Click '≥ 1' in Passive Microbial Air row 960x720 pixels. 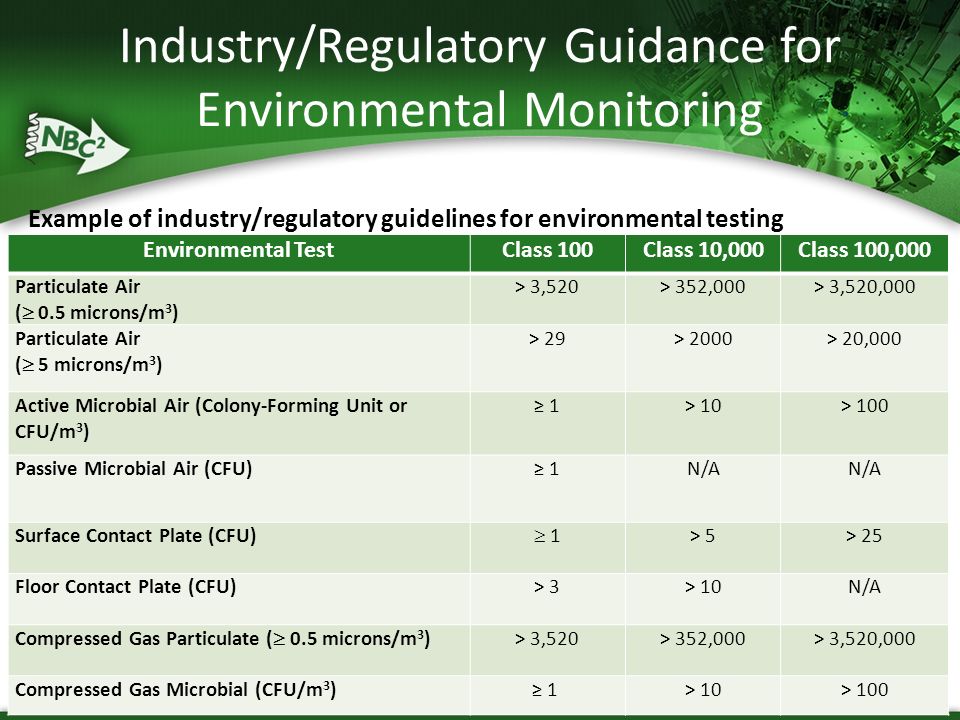click(x=546, y=469)
